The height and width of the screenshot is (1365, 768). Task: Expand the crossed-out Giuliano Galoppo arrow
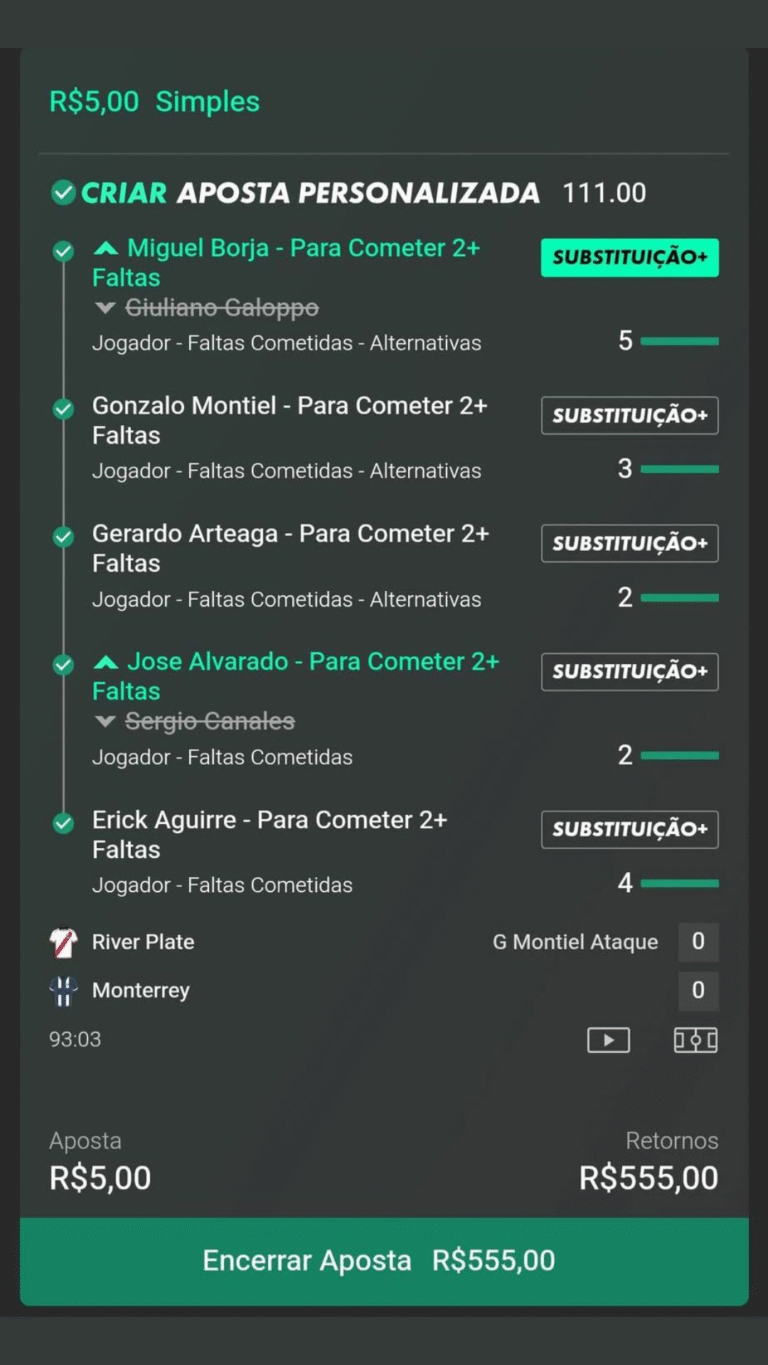pyautogui.click(x=105, y=308)
